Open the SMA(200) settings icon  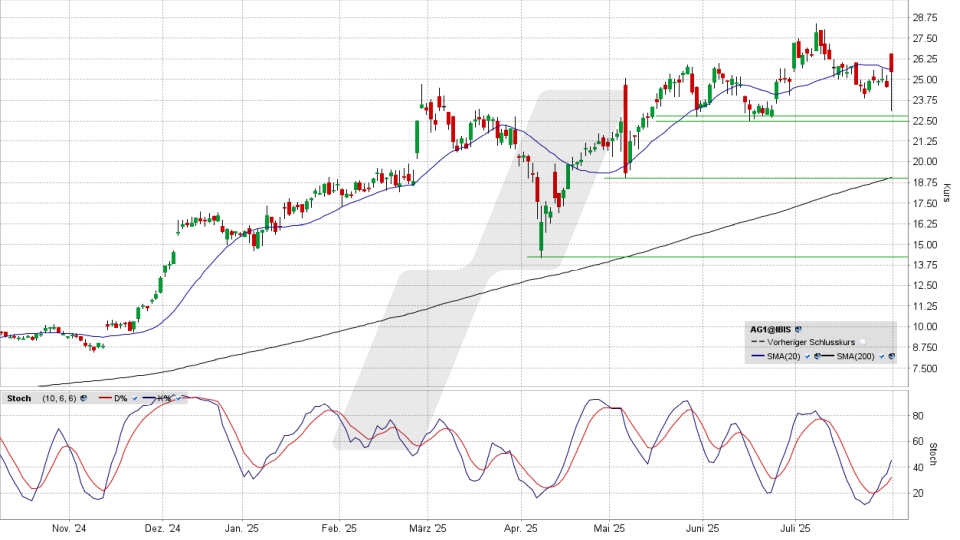891,356
